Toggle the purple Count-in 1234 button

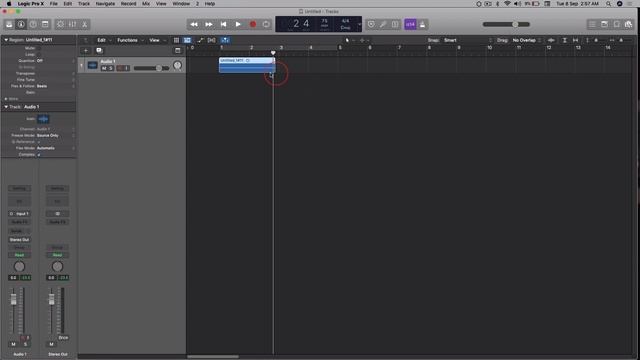(x=410, y=24)
